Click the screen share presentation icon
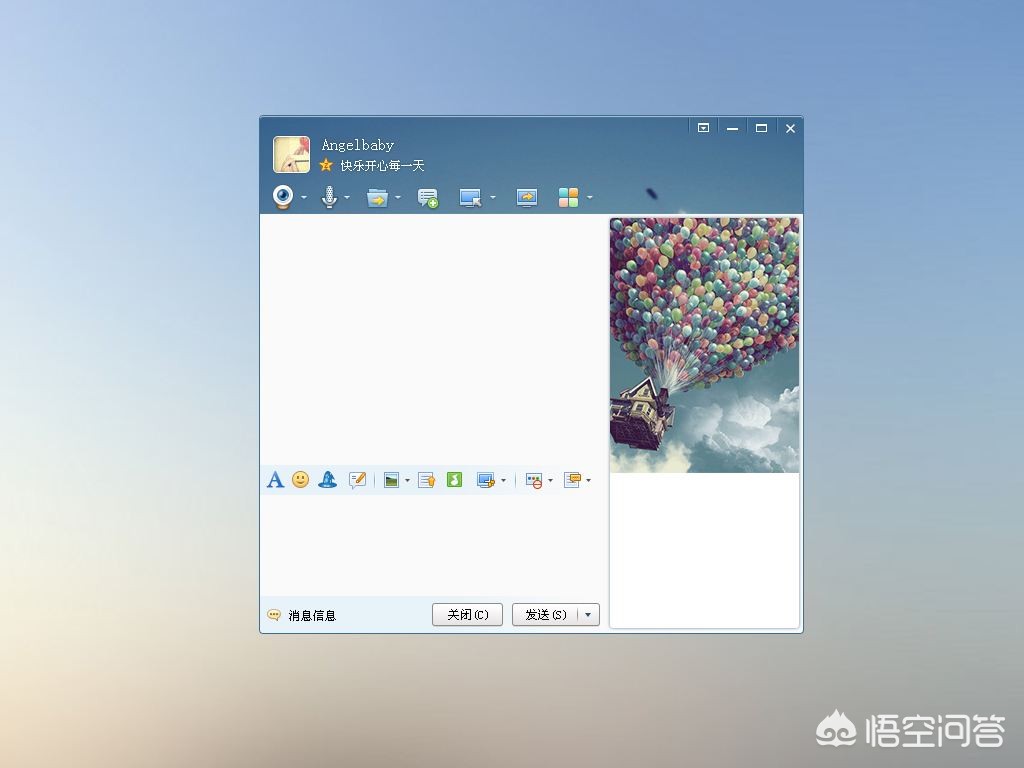Screen dimensions: 1024x768 click(x=526, y=197)
